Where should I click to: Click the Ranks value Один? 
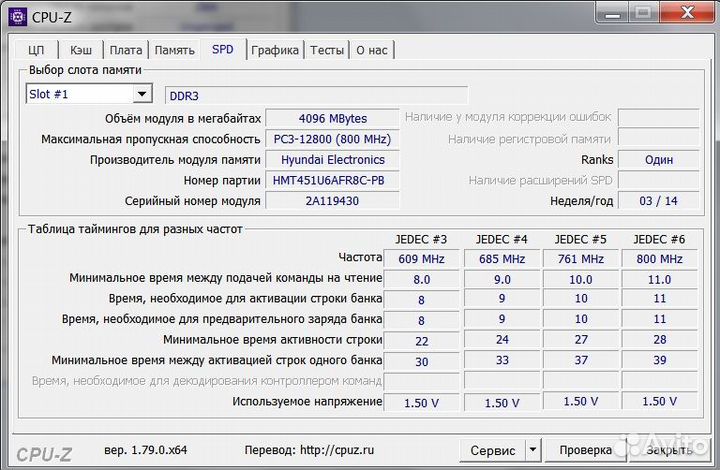coord(659,160)
